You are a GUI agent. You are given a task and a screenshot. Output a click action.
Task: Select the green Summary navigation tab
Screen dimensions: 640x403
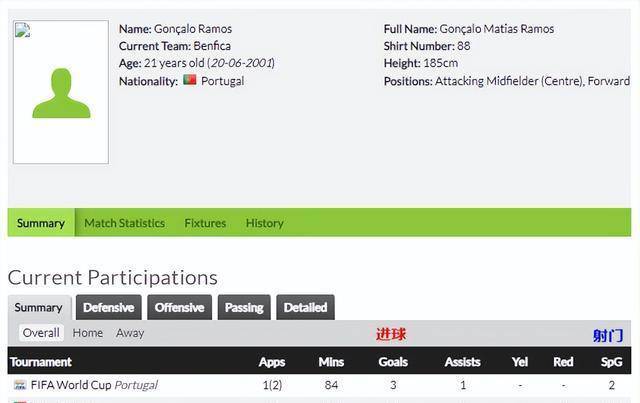40,223
